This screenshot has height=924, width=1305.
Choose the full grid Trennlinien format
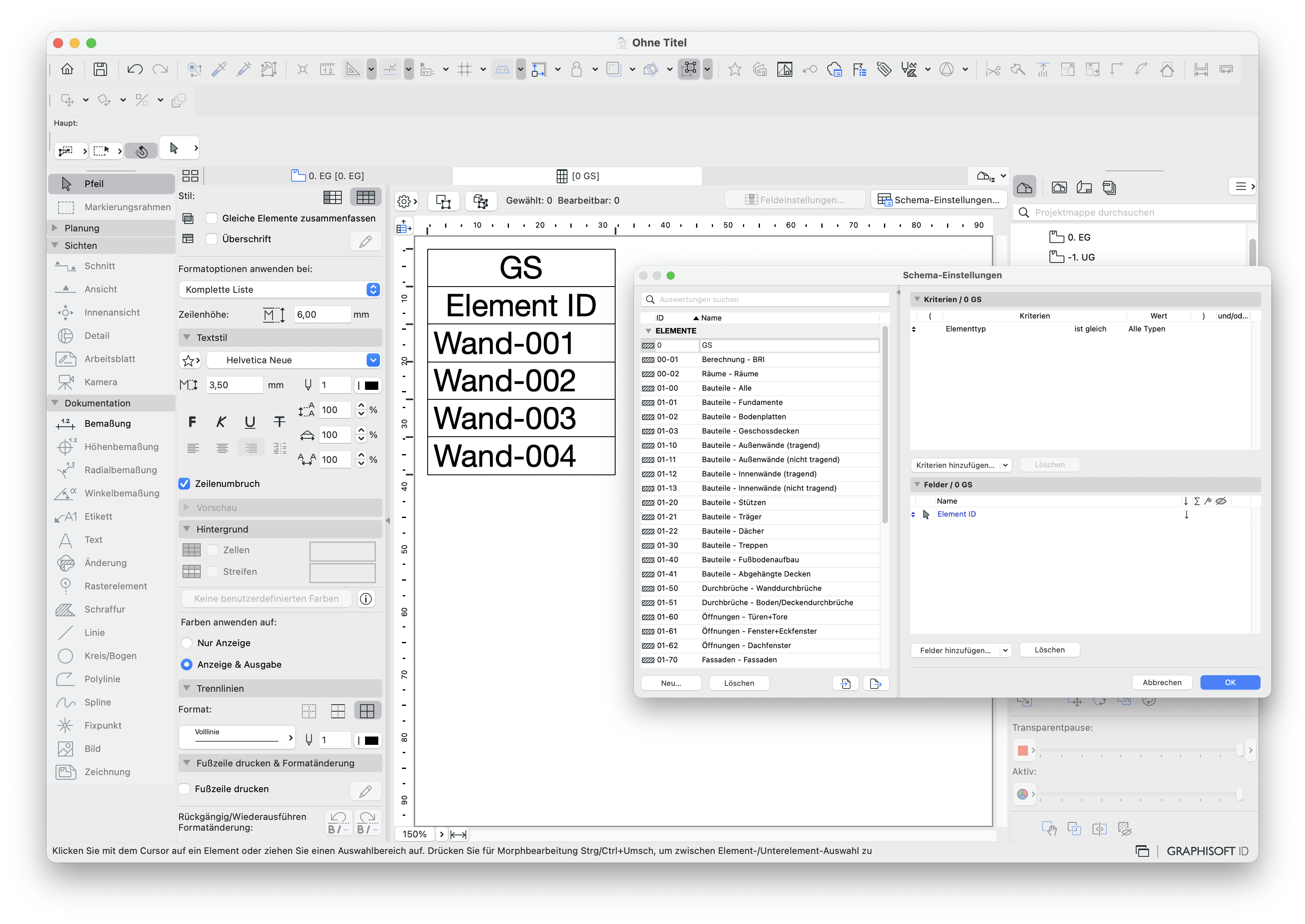(x=367, y=711)
